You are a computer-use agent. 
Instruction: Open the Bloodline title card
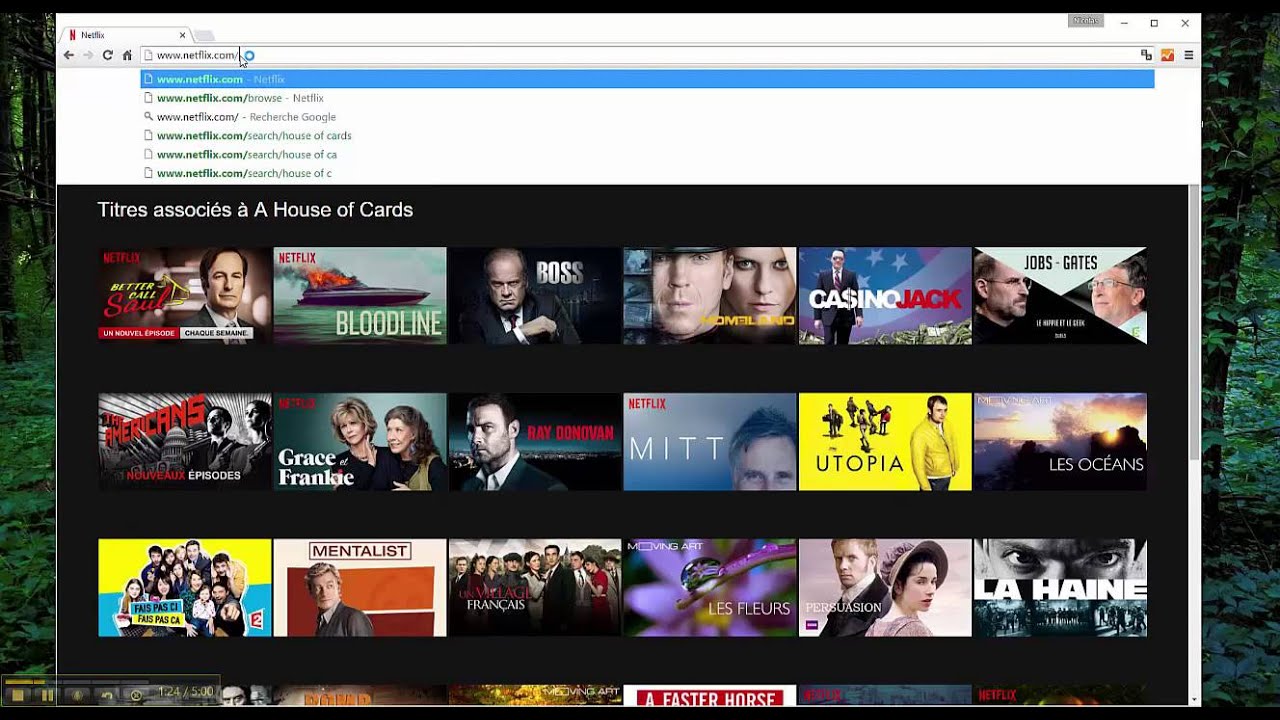coord(360,296)
